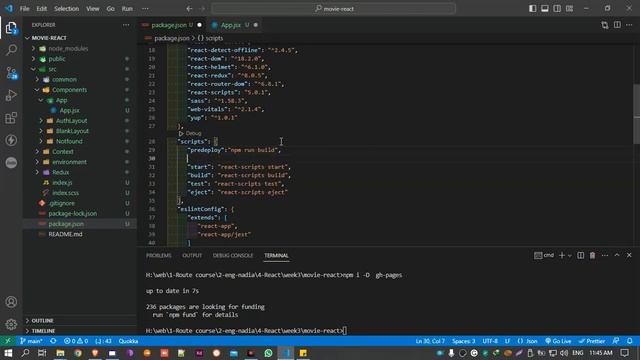Switch to the DEBUG CONSOLE tab

click(233, 255)
